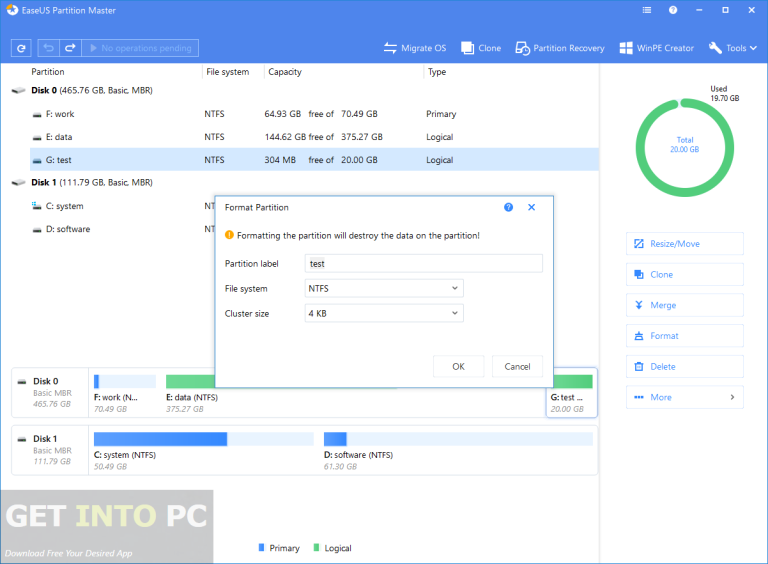Expand the Tools dropdown menu
The image size is (768, 564).
[x=733, y=48]
